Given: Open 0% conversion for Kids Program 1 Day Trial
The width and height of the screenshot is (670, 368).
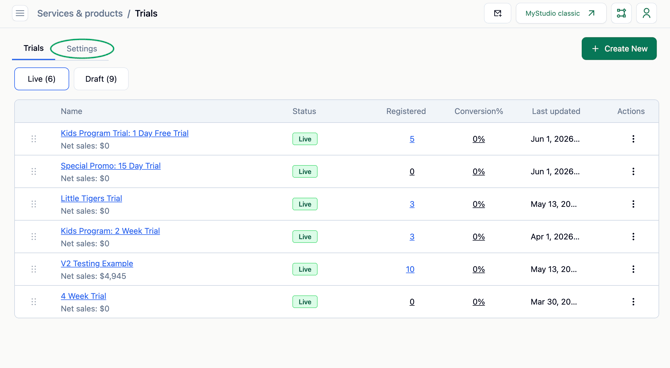Looking at the screenshot, I should click(479, 139).
